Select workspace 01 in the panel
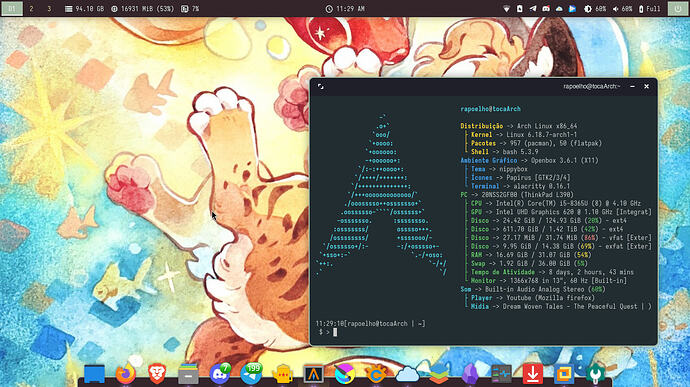This screenshot has height=387, width=690. (12, 8)
